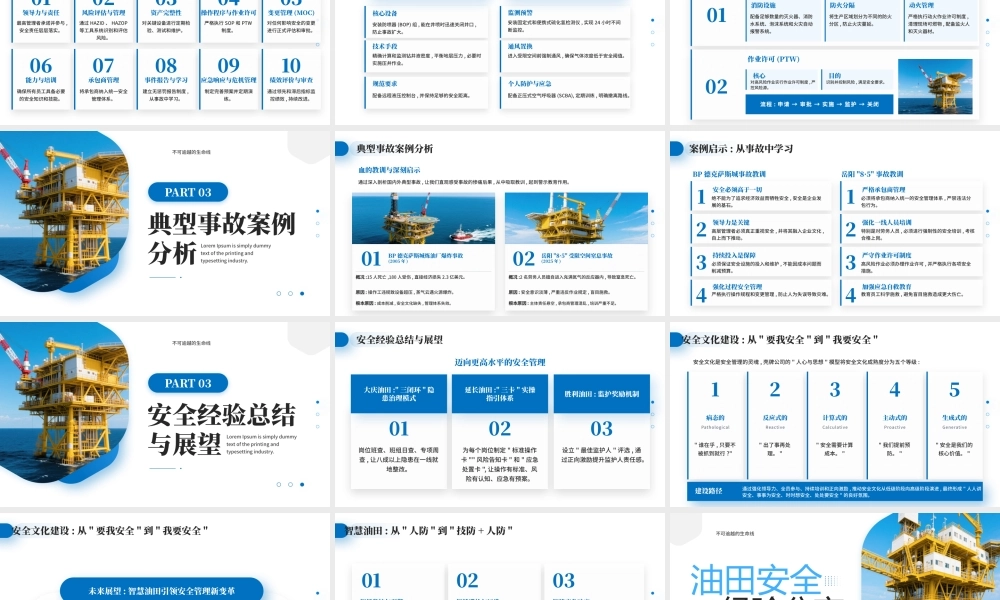Click the 作业许可 (PTW) heading
1000x600 pixels.
(x=773, y=59)
